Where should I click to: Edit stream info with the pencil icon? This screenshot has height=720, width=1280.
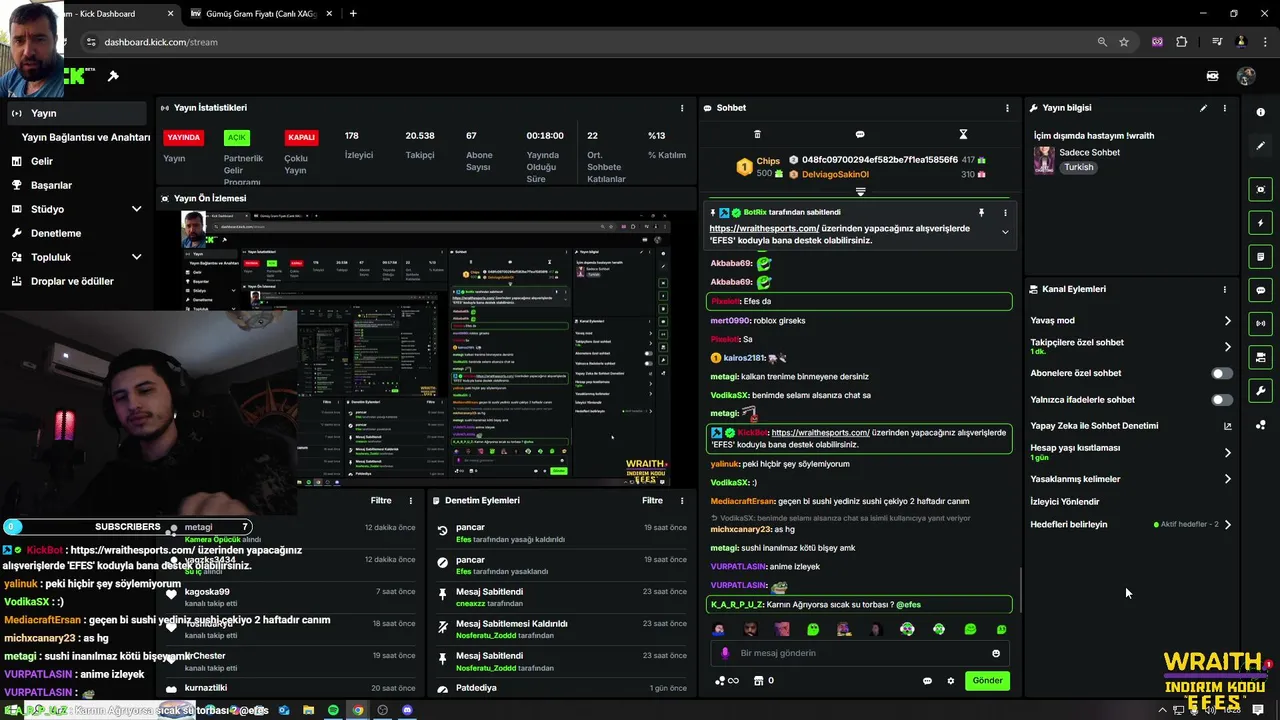(1203, 108)
